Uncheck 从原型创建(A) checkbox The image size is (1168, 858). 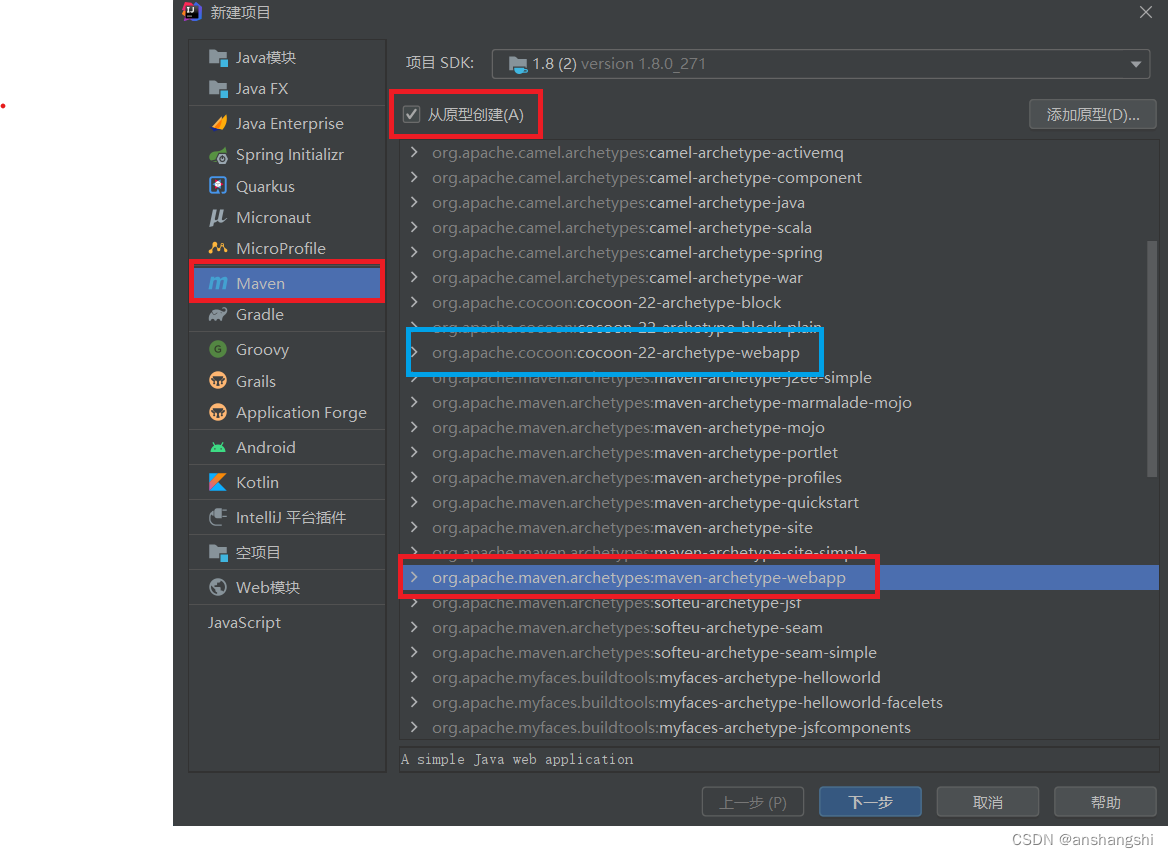(x=411, y=114)
